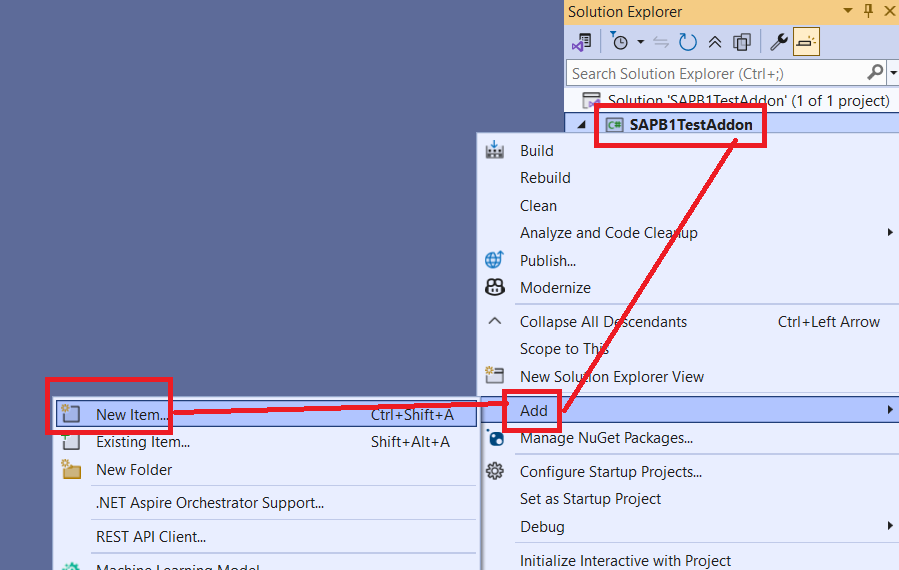
Task: Select New Item... from the Add submenu
Action: pos(132,414)
